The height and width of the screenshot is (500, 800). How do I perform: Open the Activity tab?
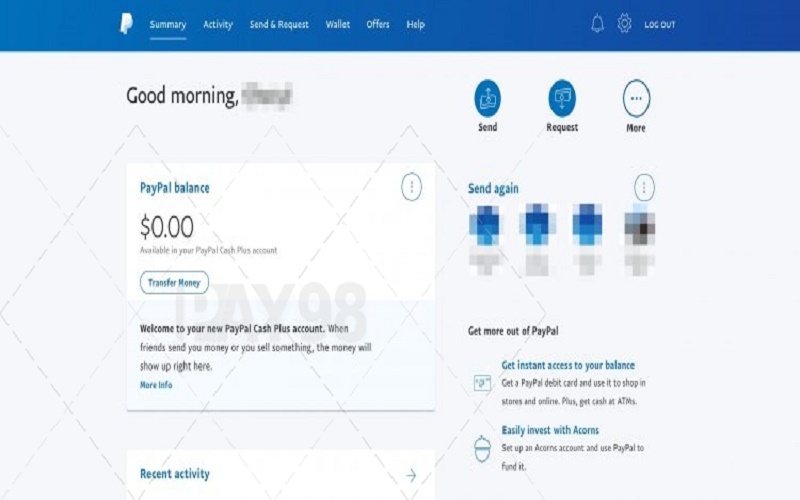(x=218, y=24)
